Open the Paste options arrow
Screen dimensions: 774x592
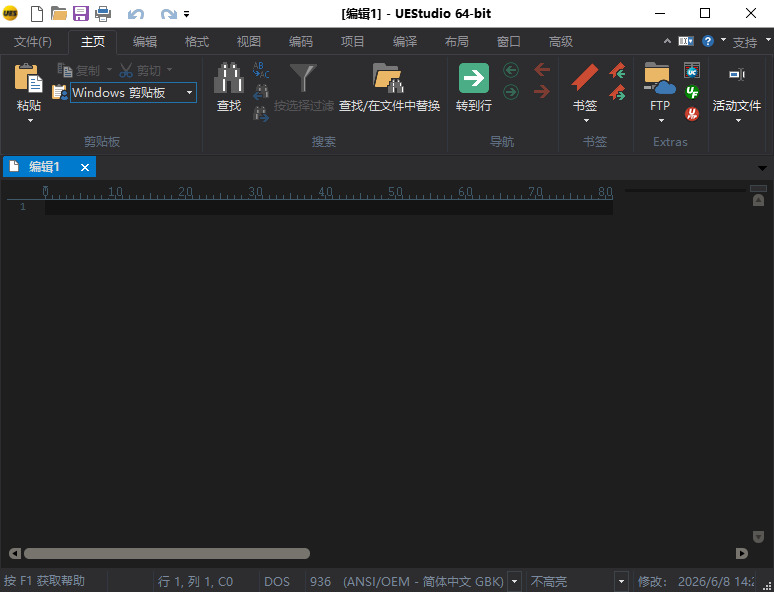click(x=30, y=120)
